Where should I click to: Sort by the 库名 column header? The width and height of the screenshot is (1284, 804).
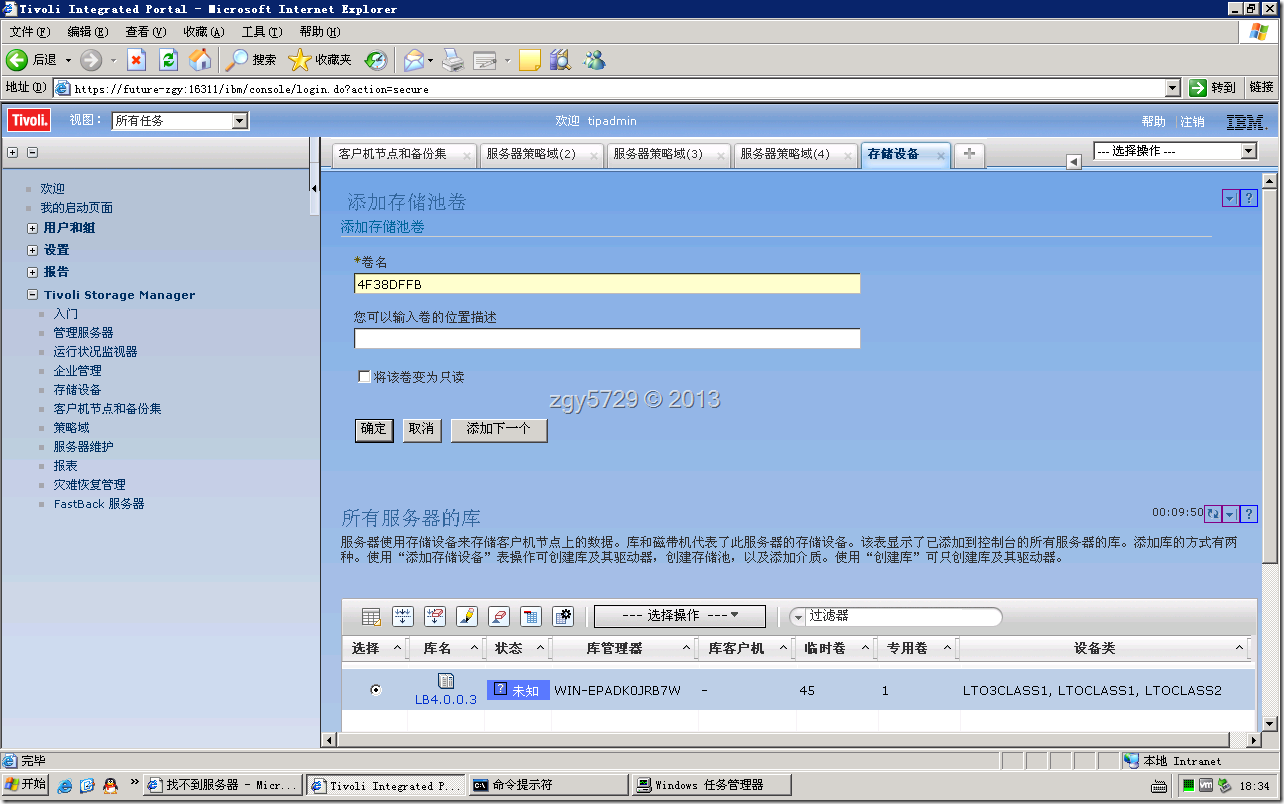tap(438, 649)
